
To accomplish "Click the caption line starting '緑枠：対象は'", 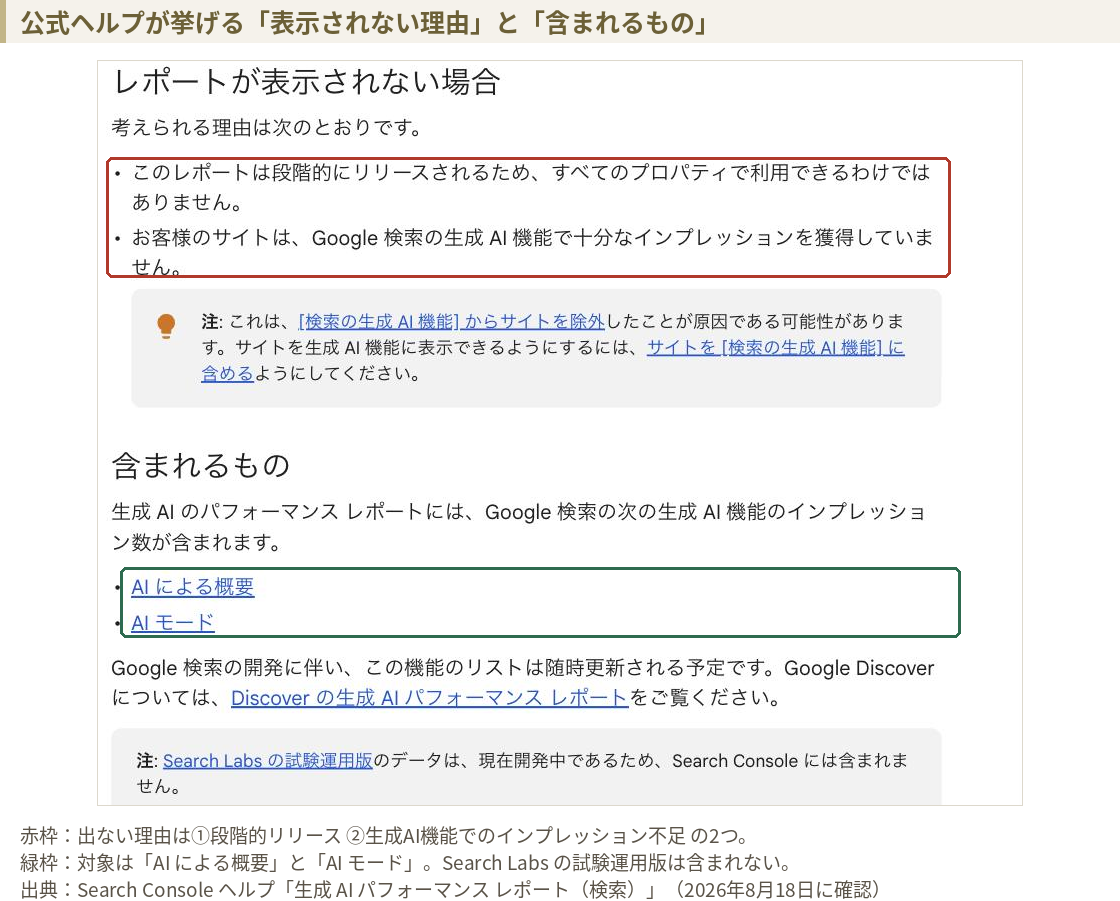I will [x=406, y=862].
